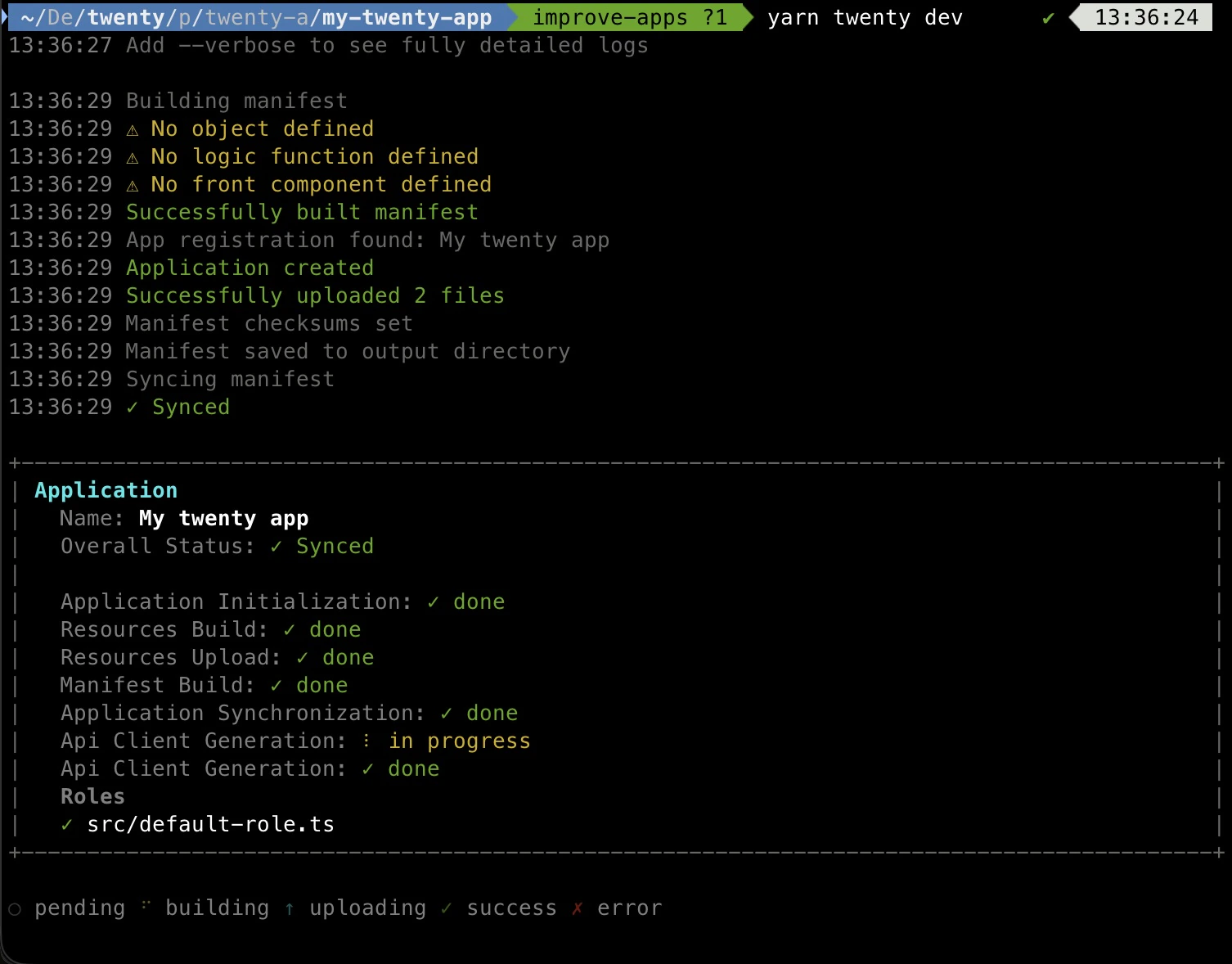The image size is (1232, 964).
Task: Click the building dots icon in the legend
Action: pyautogui.click(x=146, y=905)
